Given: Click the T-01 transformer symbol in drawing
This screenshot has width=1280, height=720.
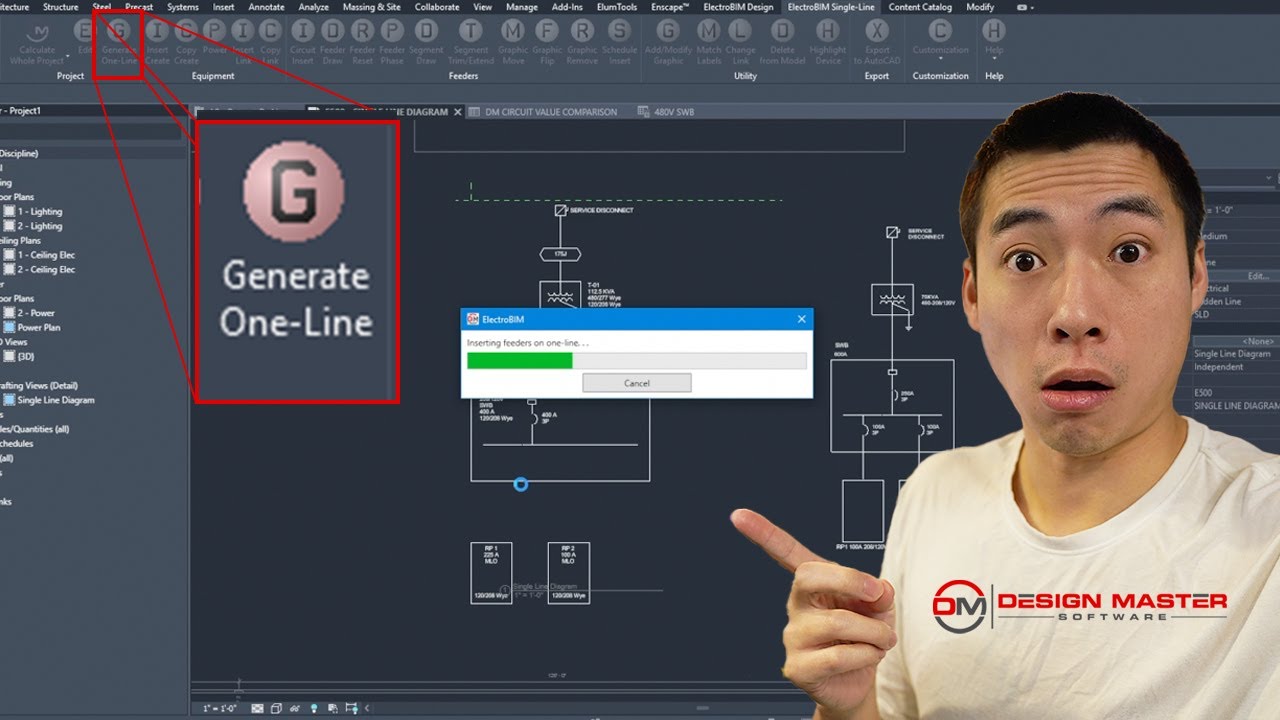Looking at the screenshot, I should (x=559, y=296).
